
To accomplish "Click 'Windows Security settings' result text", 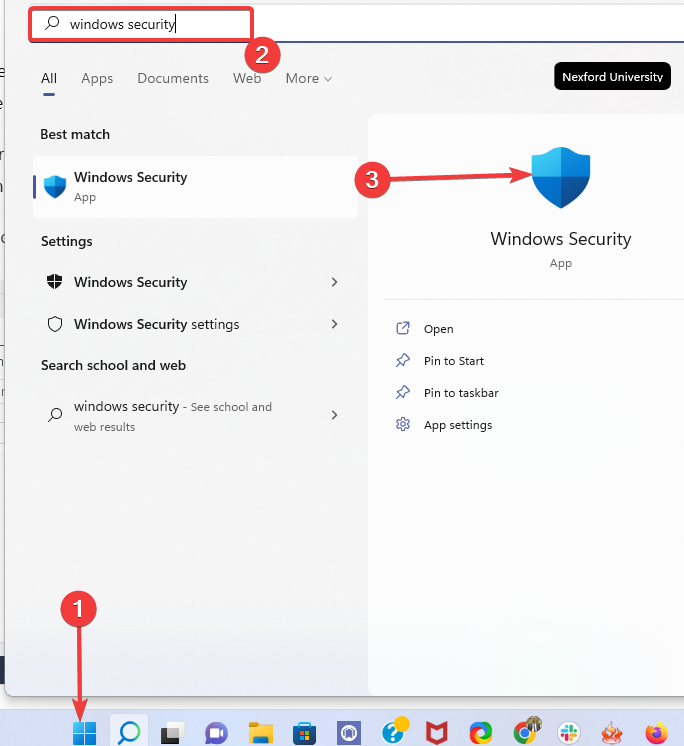I will point(156,324).
